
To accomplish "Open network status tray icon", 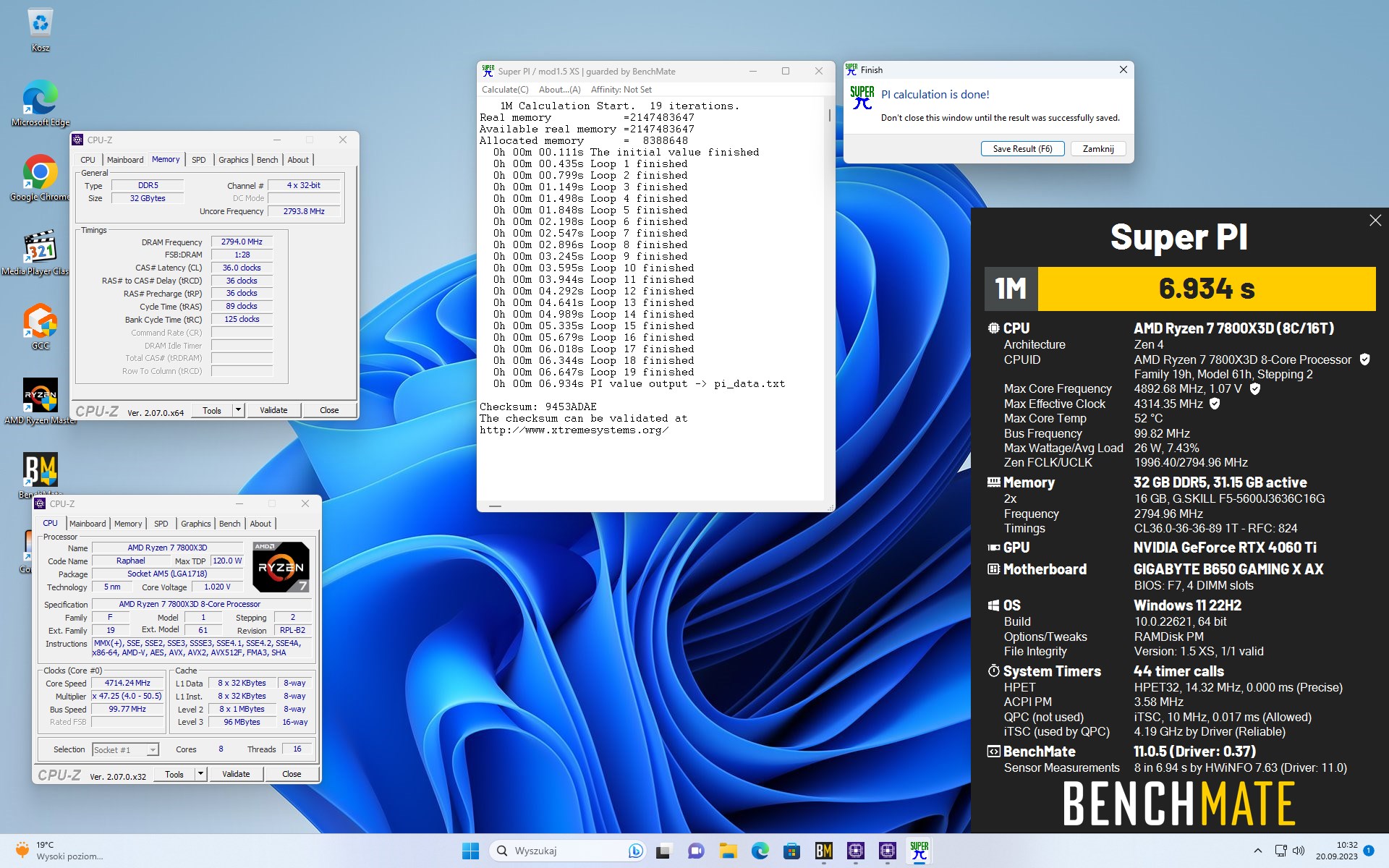I will (1280, 851).
